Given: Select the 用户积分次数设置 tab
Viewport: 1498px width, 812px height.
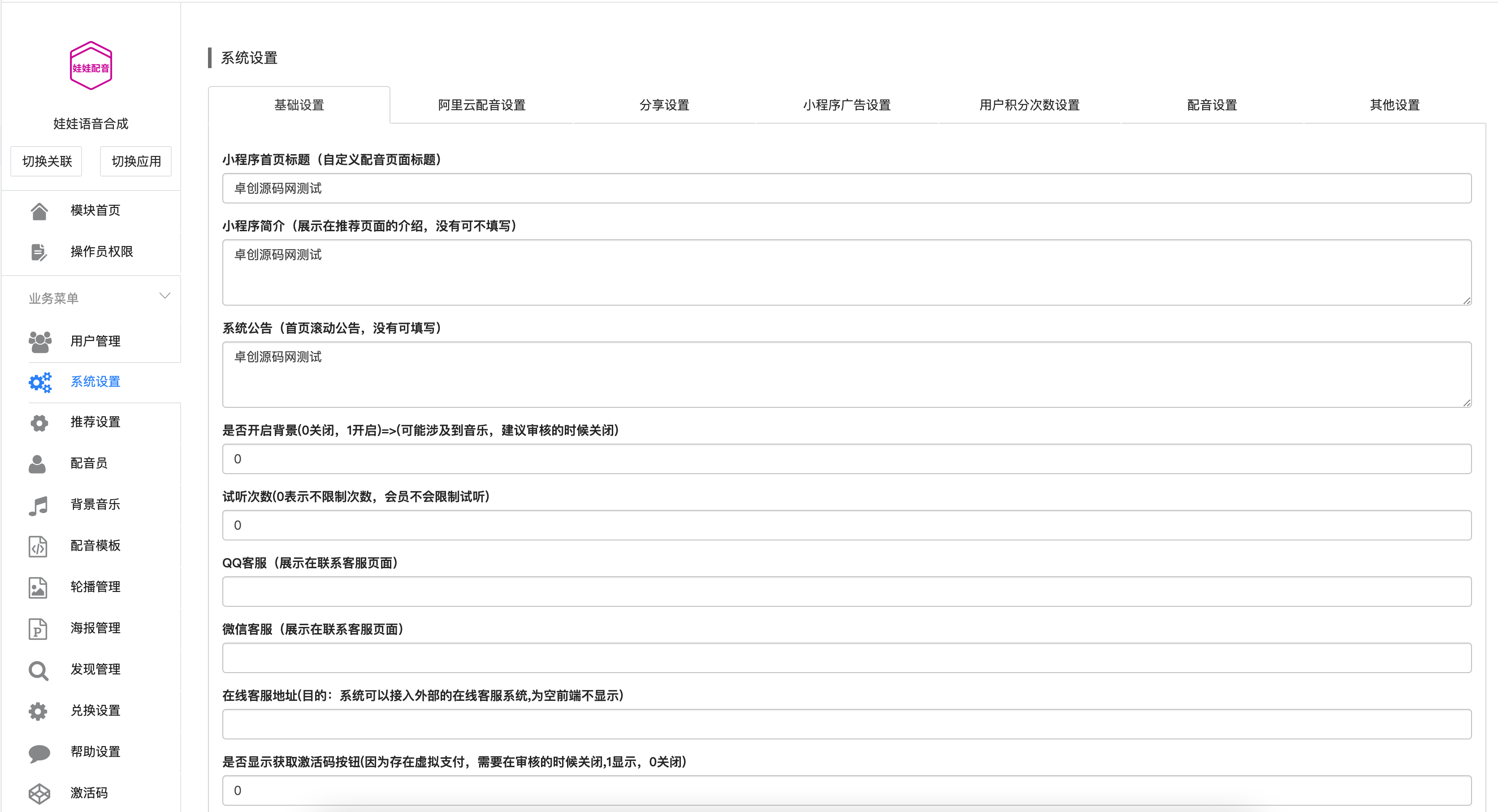Looking at the screenshot, I should pyautogui.click(x=1029, y=105).
